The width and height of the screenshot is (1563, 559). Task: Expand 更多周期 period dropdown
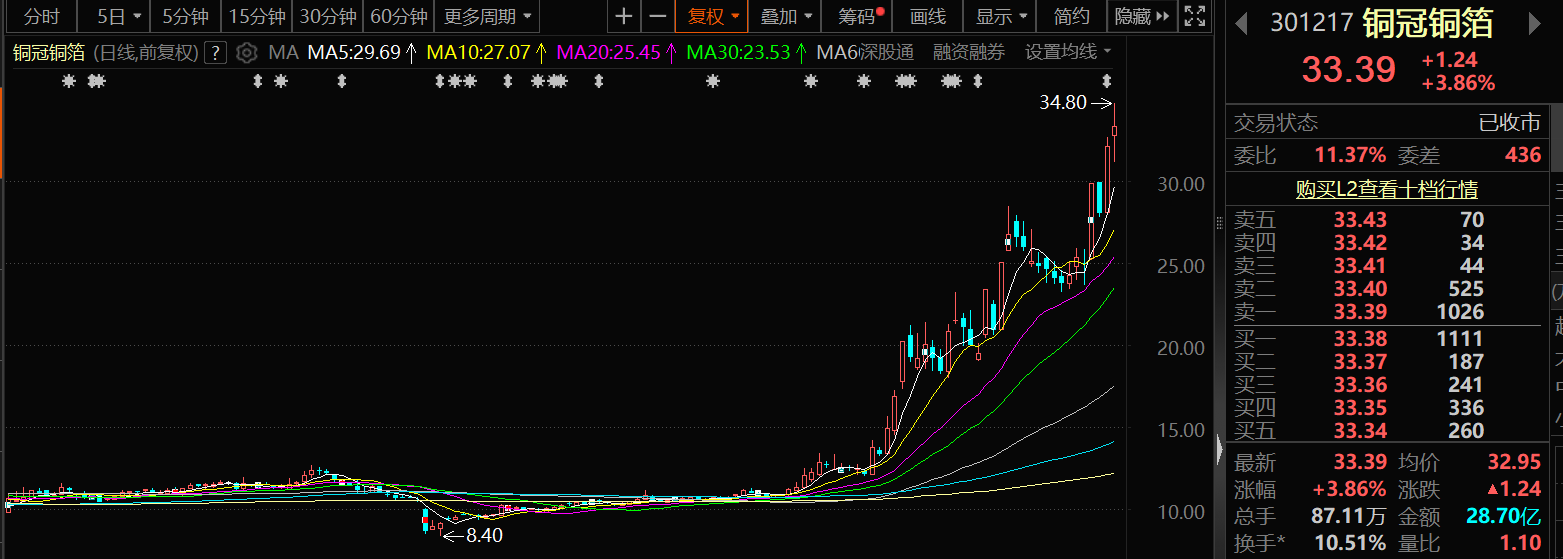pyautogui.click(x=489, y=16)
